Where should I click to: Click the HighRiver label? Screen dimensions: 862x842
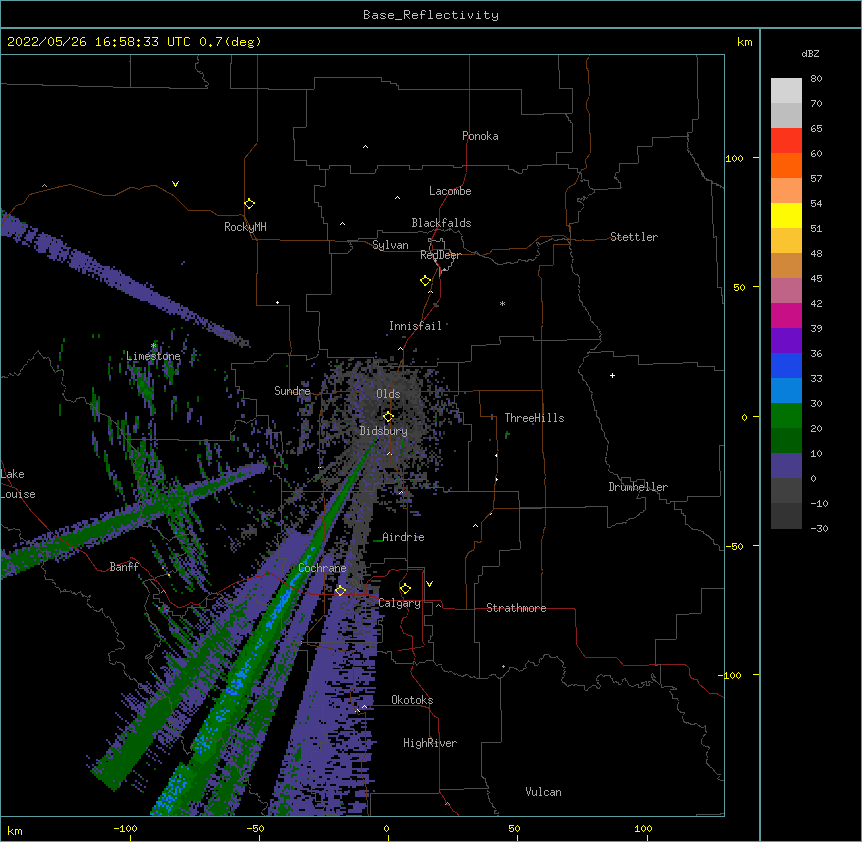[x=430, y=743]
